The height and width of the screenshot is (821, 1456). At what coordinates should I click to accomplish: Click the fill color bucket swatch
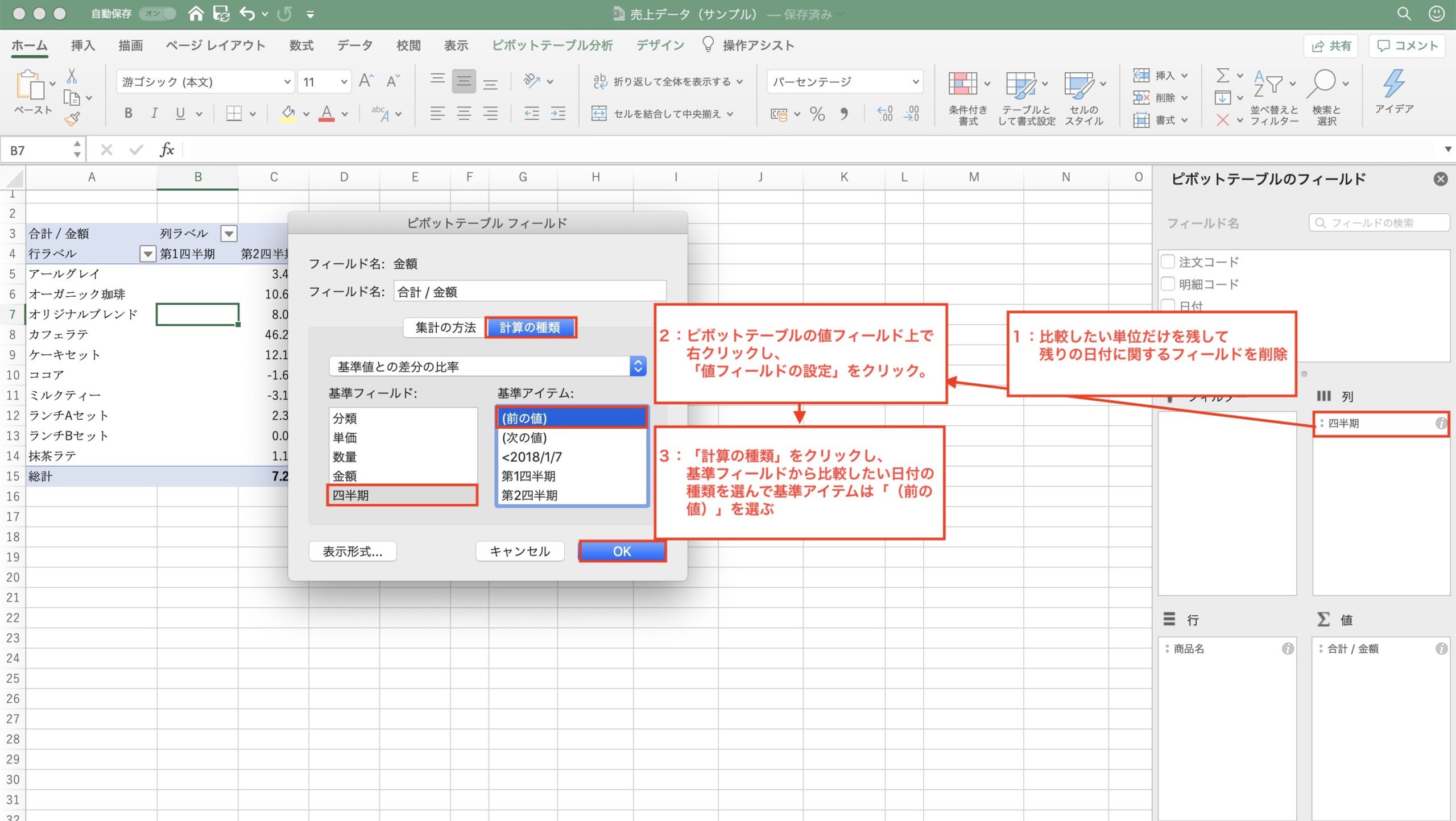click(288, 114)
